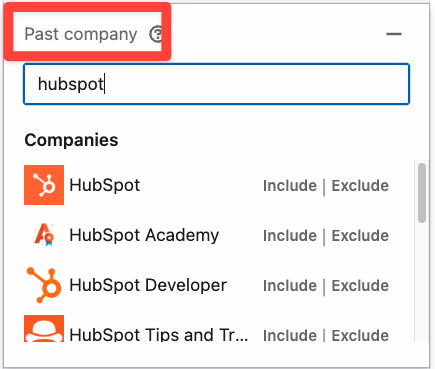
Task: Click the Past company filter label
Action: (x=81, y=34)
